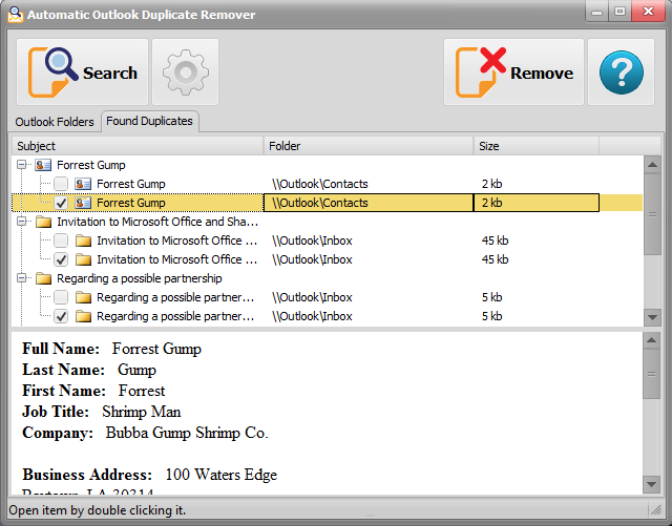Viewport: 672px width, 526px height.
Task: Minimize the Duplicate Remover window
Action: pyautogui.click(x=597, y=12)
